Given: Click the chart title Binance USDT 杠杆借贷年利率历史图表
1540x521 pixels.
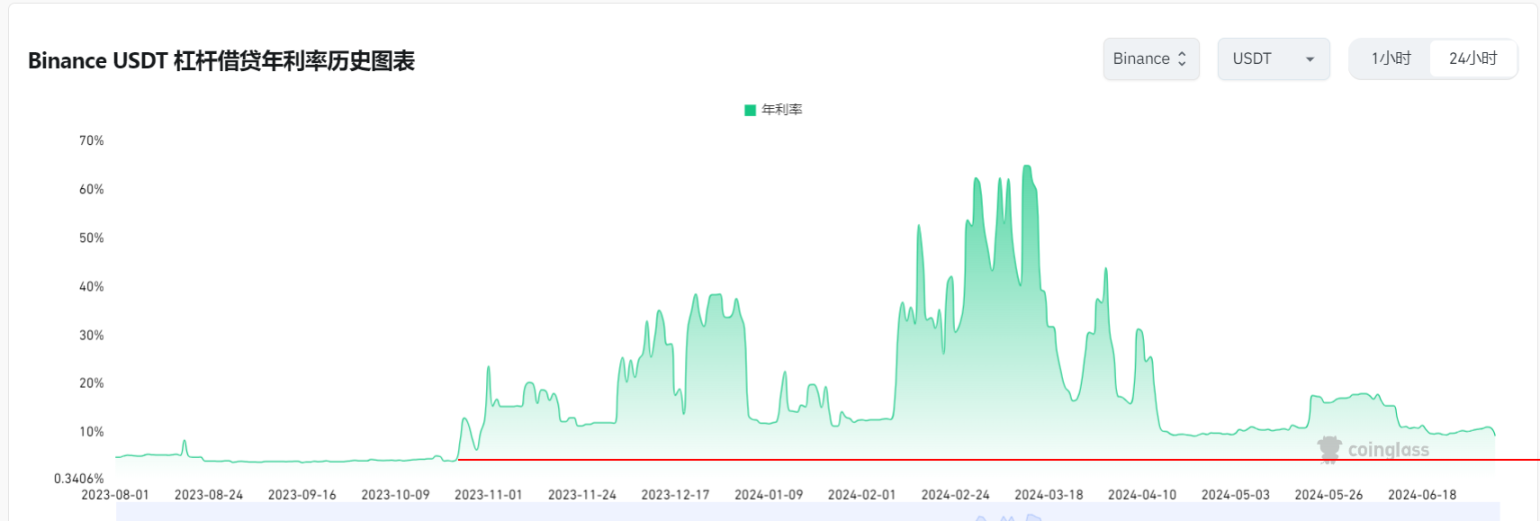Looking at the screenshot, I should pos(221,61).
